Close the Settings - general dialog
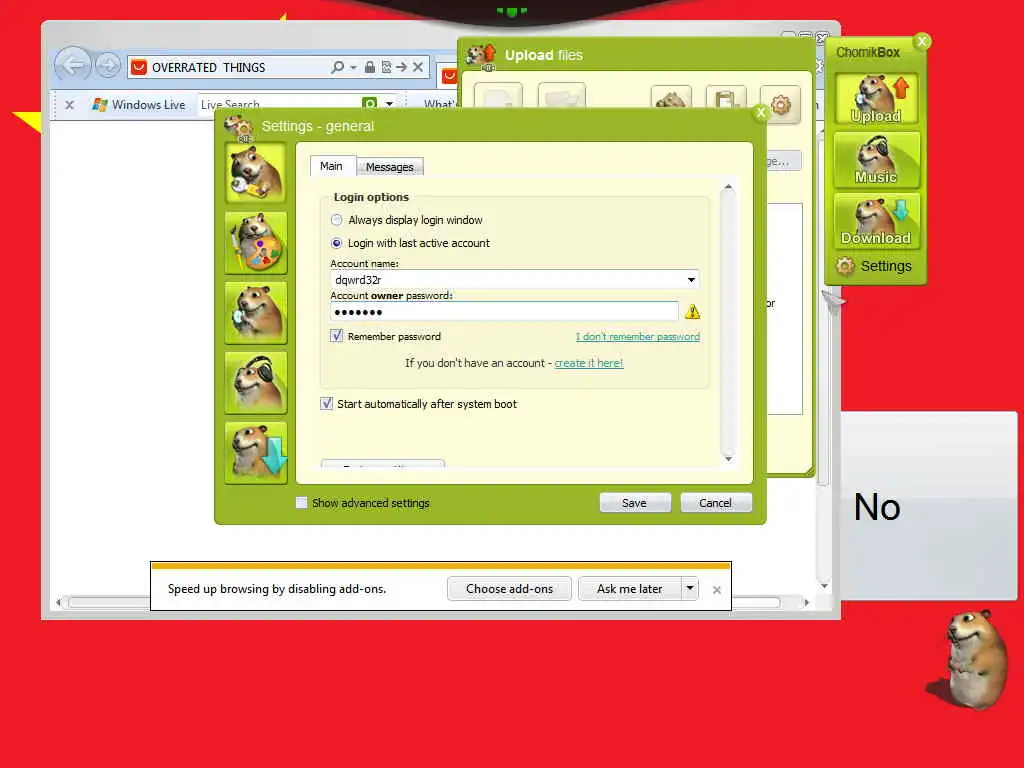1024x768 pixels. point(761,112)
